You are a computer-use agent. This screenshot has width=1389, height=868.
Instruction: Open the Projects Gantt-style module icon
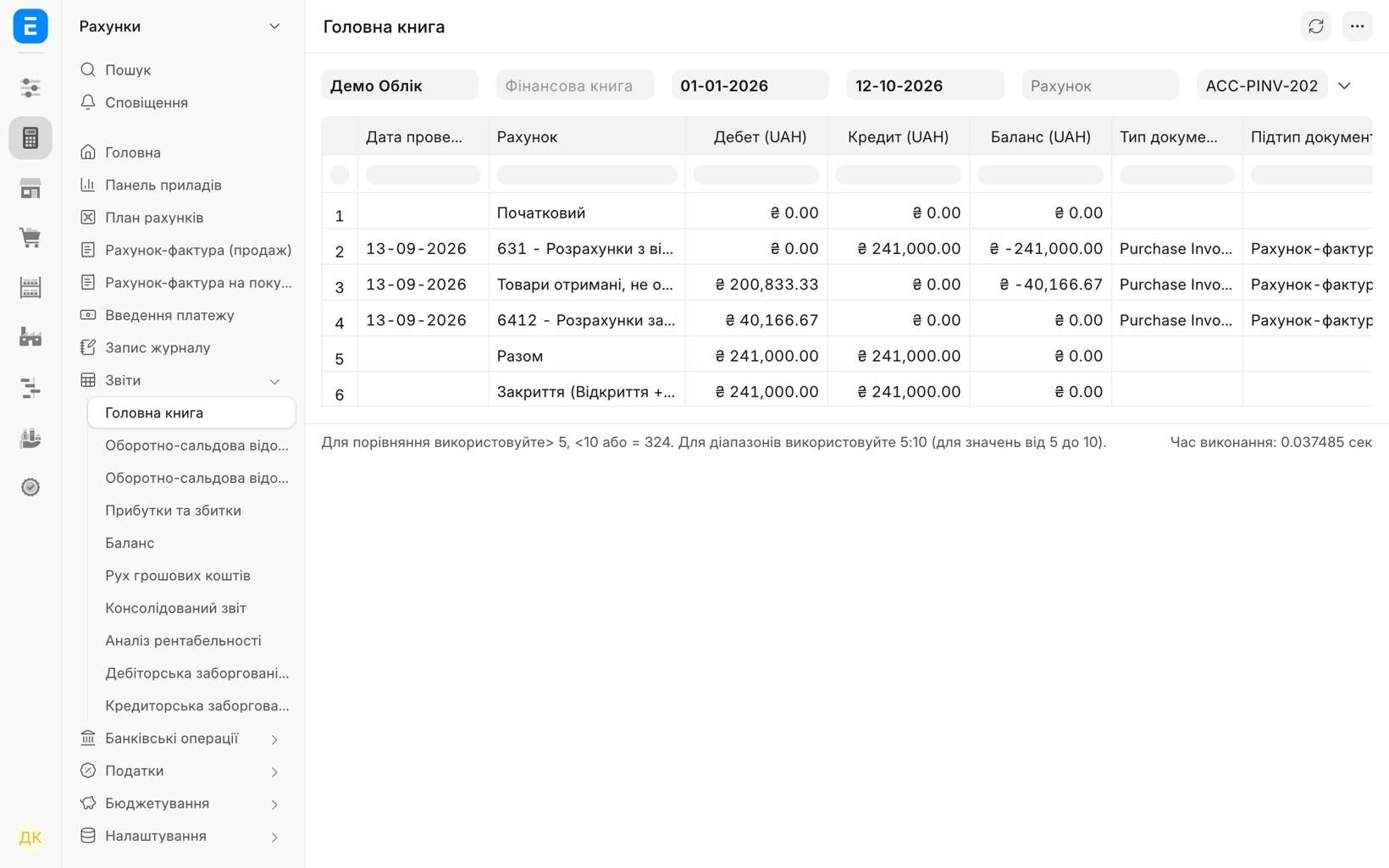click(x=30, y=388)
